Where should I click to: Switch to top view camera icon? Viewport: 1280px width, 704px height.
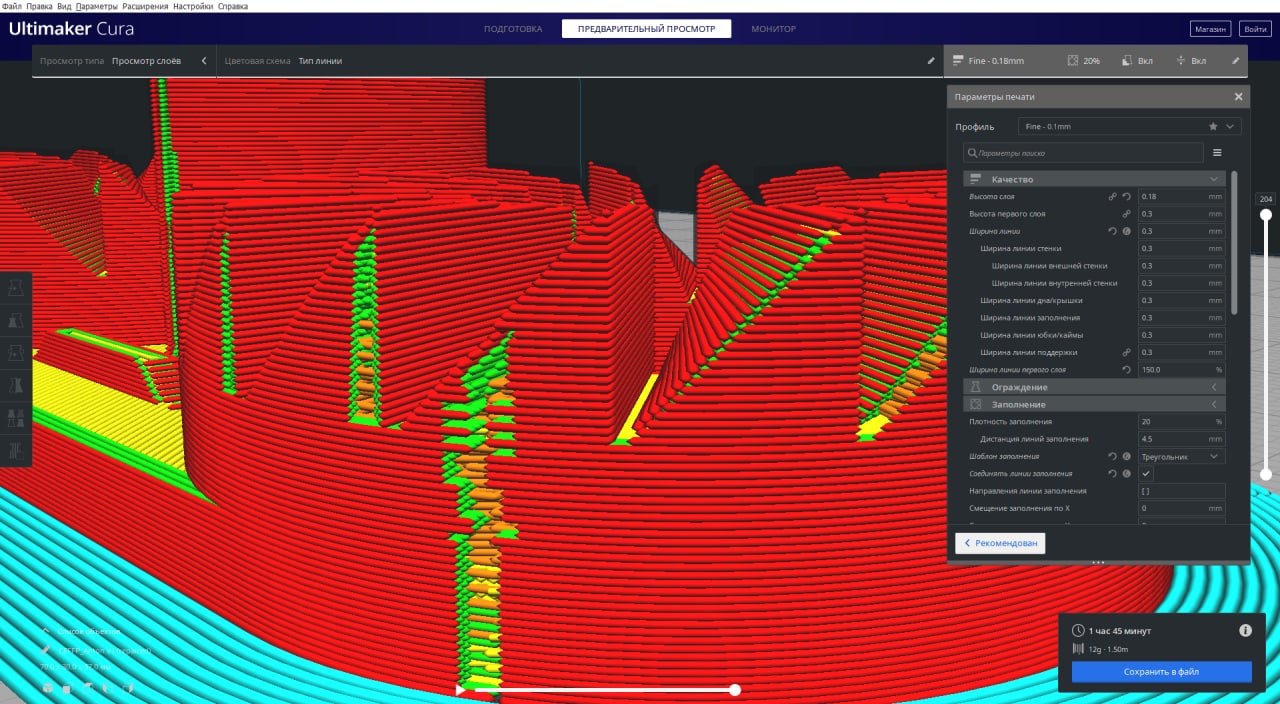[x=88, y=688]
